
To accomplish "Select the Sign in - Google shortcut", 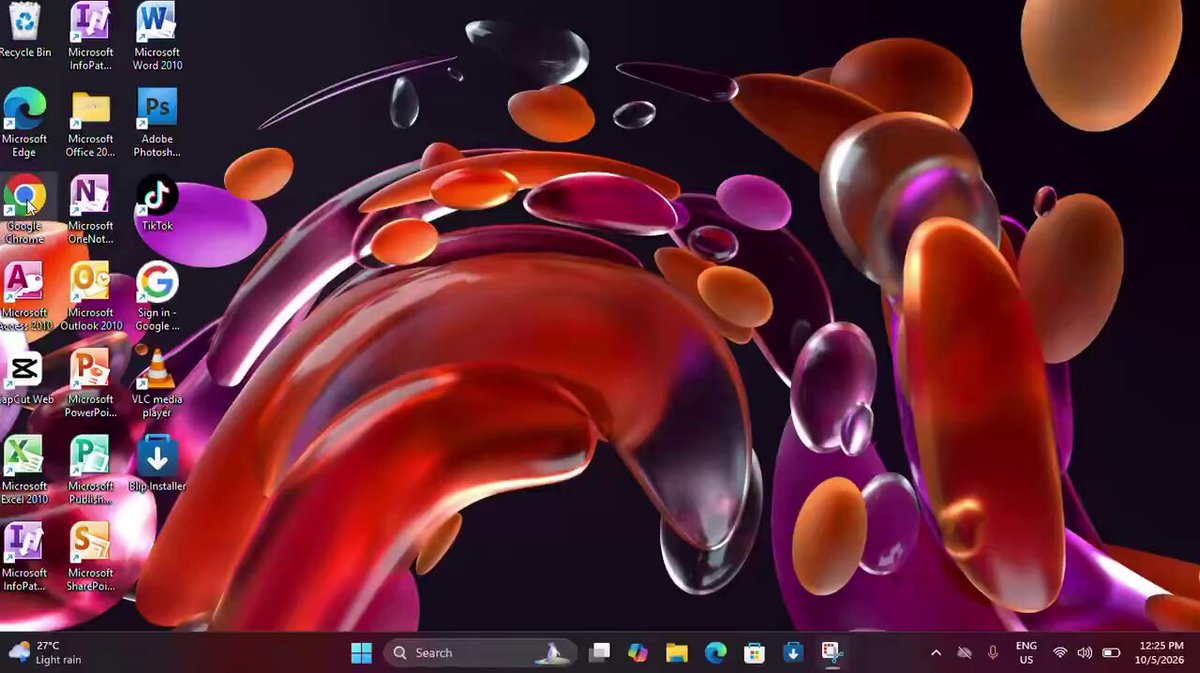I will click(x=157, y=297).
